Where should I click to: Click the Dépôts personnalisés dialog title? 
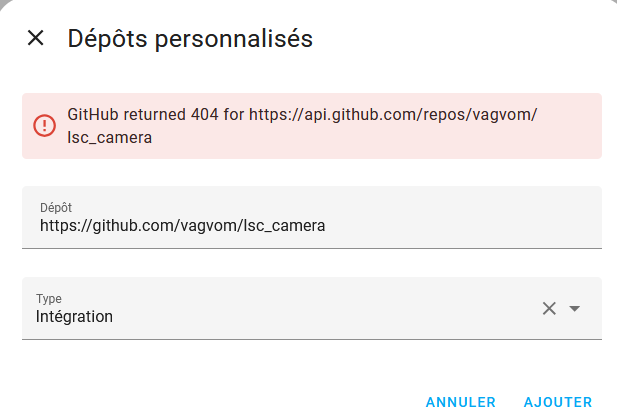click(190, 39)
